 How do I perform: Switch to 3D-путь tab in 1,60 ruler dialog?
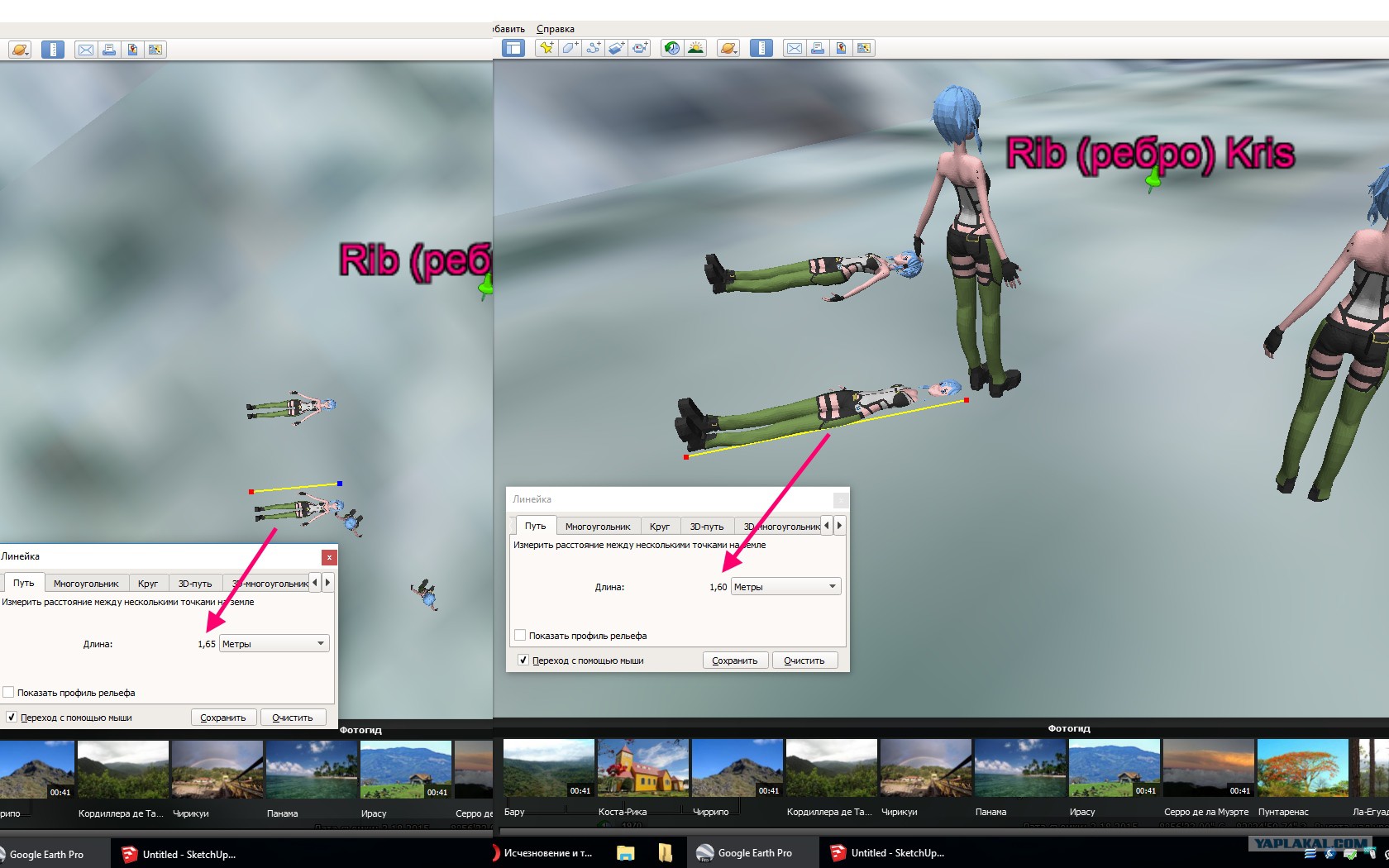pyautogui.click(x=707, y=527)
